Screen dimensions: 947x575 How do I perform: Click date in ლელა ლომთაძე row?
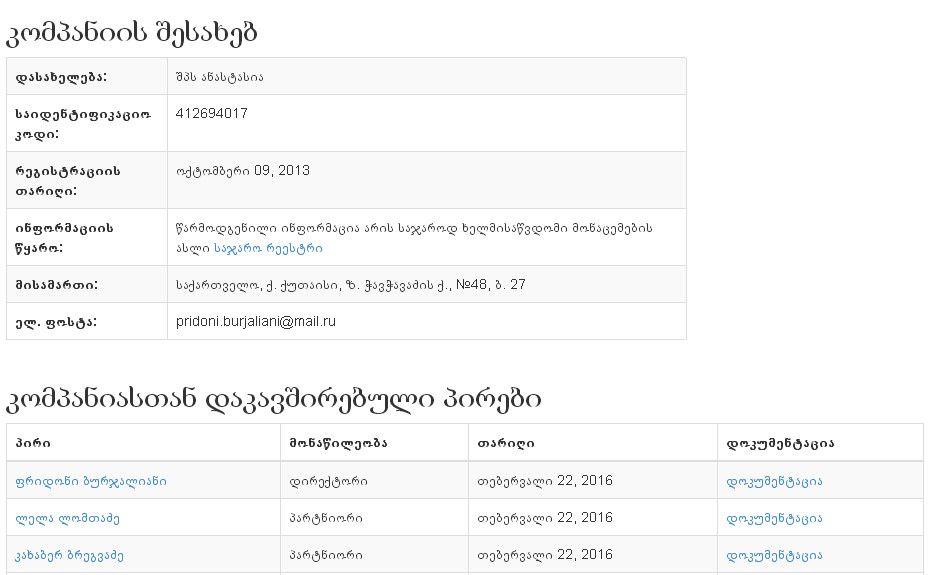click(x=545, y=518)
